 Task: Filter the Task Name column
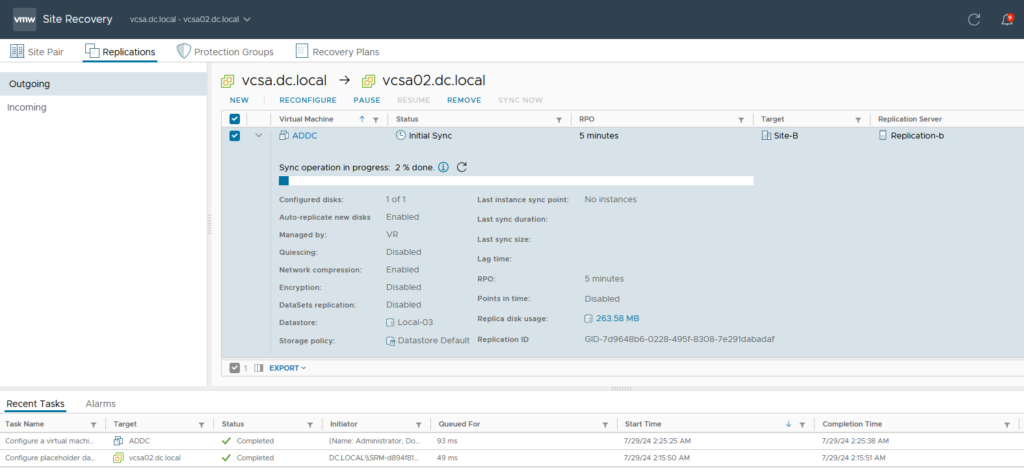pyautogui.click(x=93, y=424)
